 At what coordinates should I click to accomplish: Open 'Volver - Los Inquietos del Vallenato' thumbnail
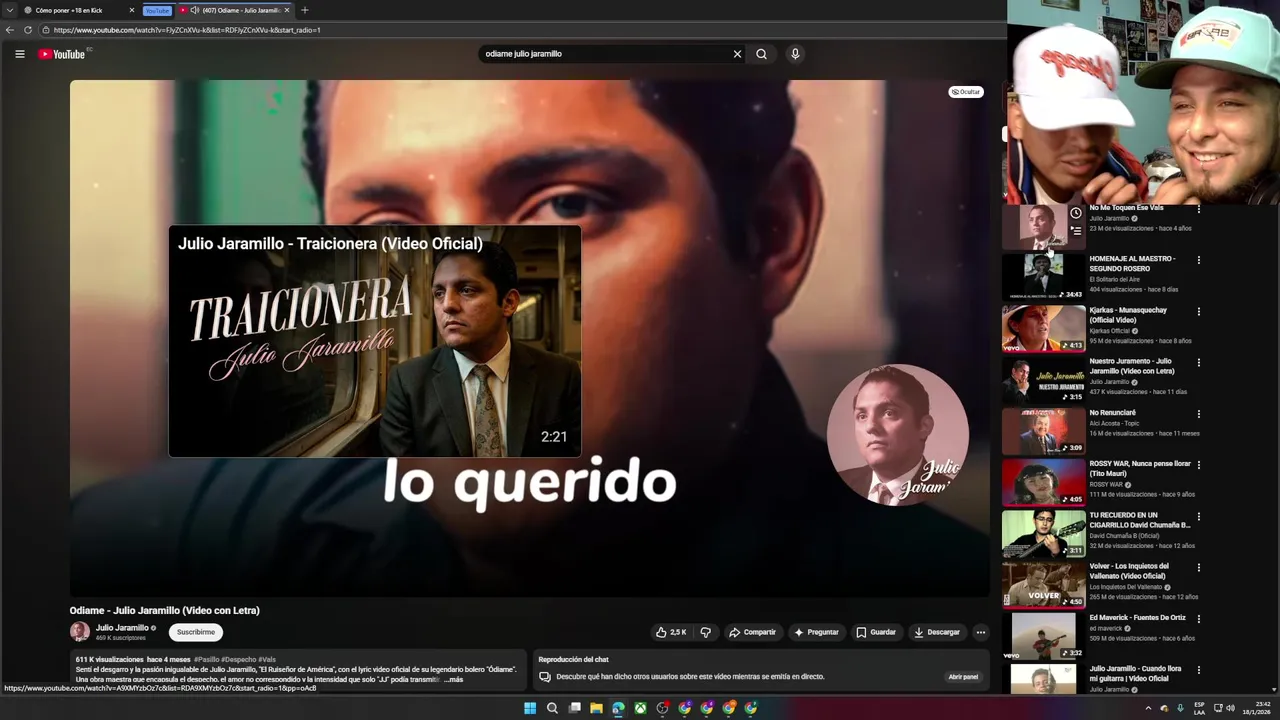tap(1044, 584)
